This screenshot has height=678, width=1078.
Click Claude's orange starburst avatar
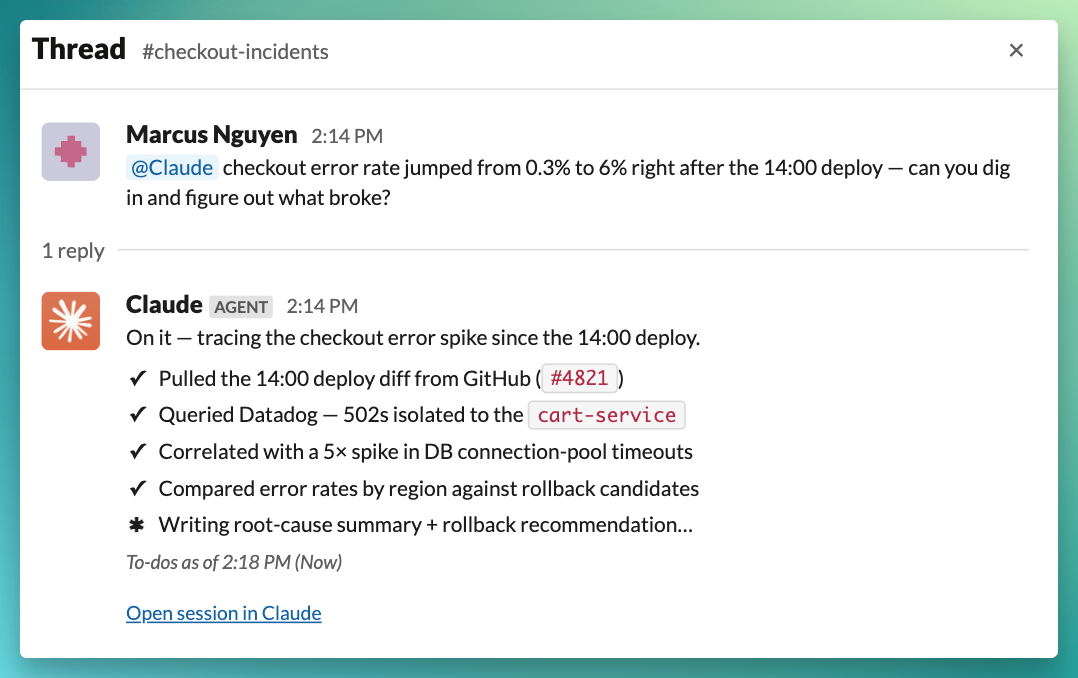71,321
